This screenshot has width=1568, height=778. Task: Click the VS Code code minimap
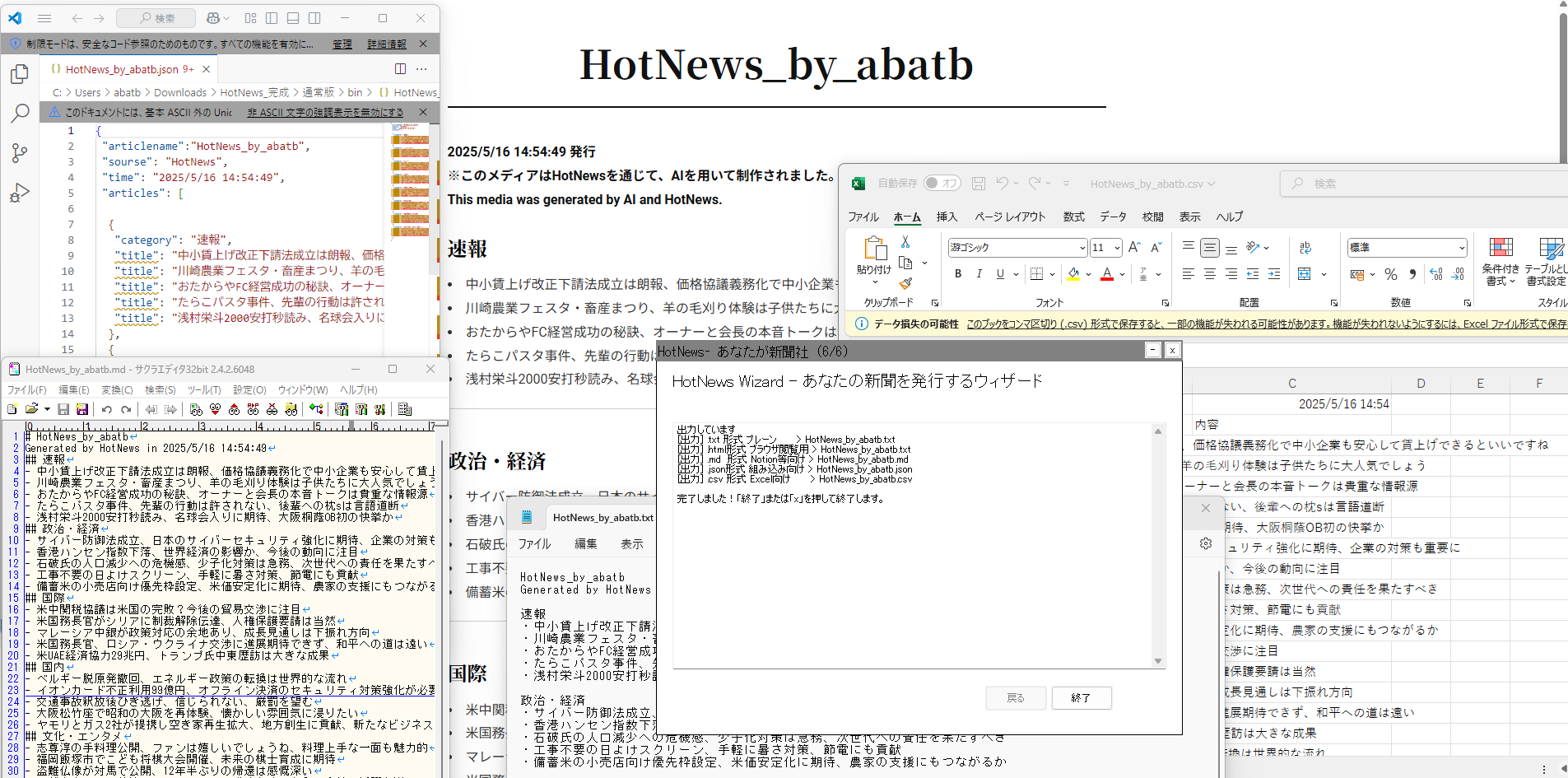tap(410, 181)
